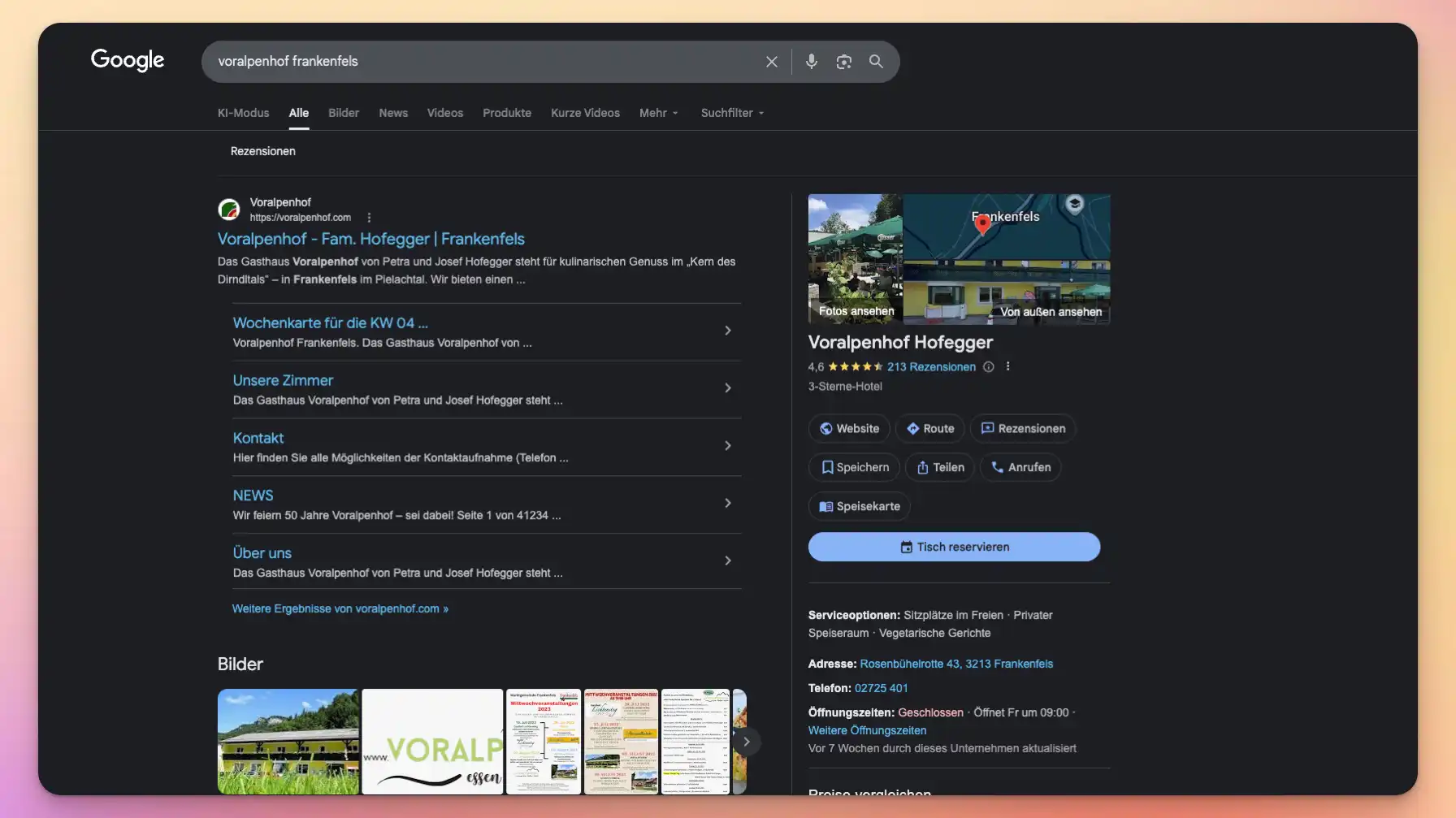Open Google Lens image search
Screen dimensions: 1456x818
pyautogui.click(x=843, y=61)
